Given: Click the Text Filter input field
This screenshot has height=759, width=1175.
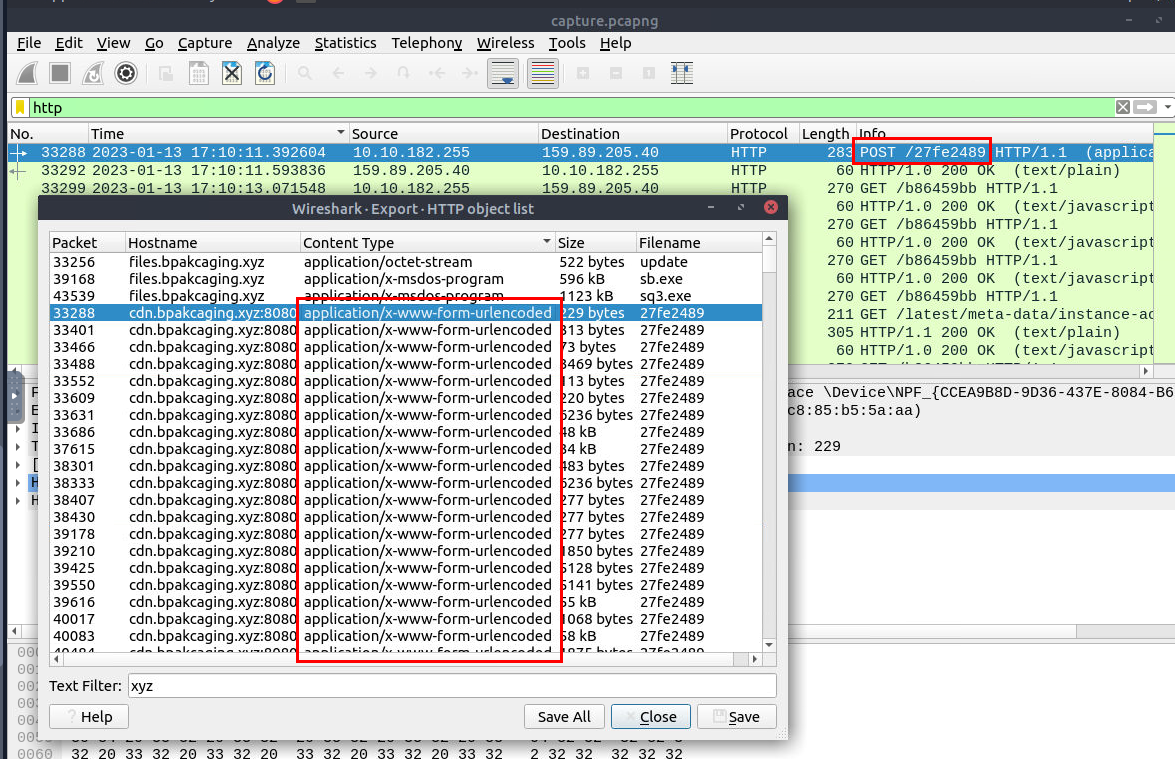Looking at the screenshot, I should pos(451,686).
